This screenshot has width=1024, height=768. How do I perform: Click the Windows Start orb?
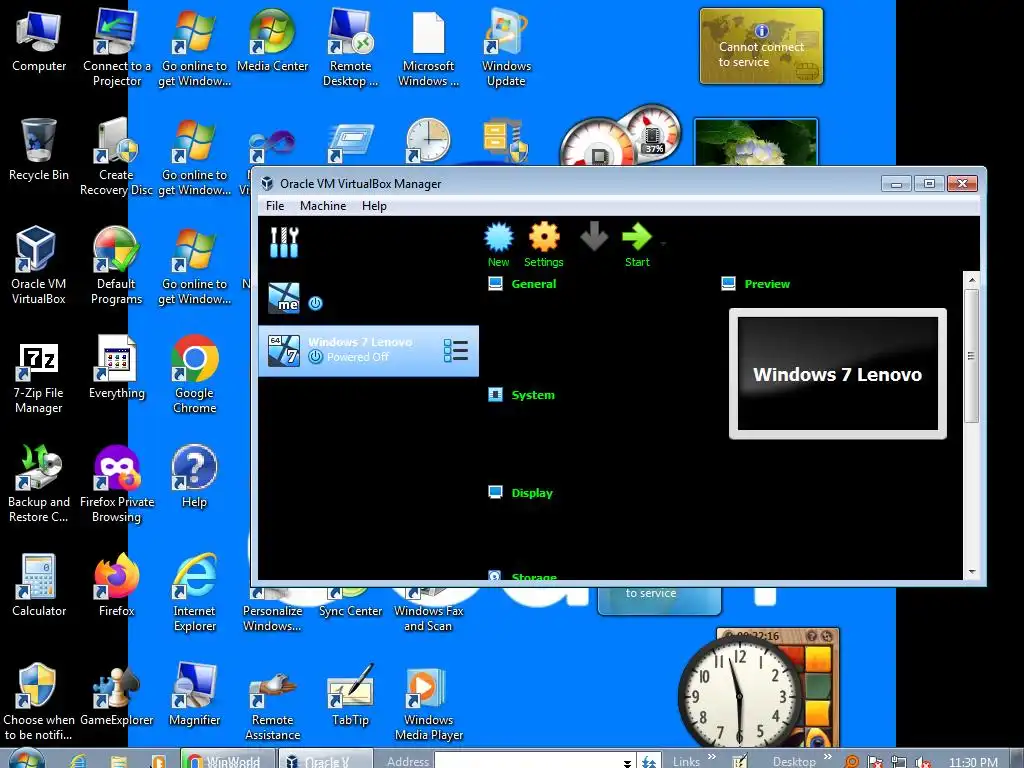pyautogui.click(x=26, y=760)
